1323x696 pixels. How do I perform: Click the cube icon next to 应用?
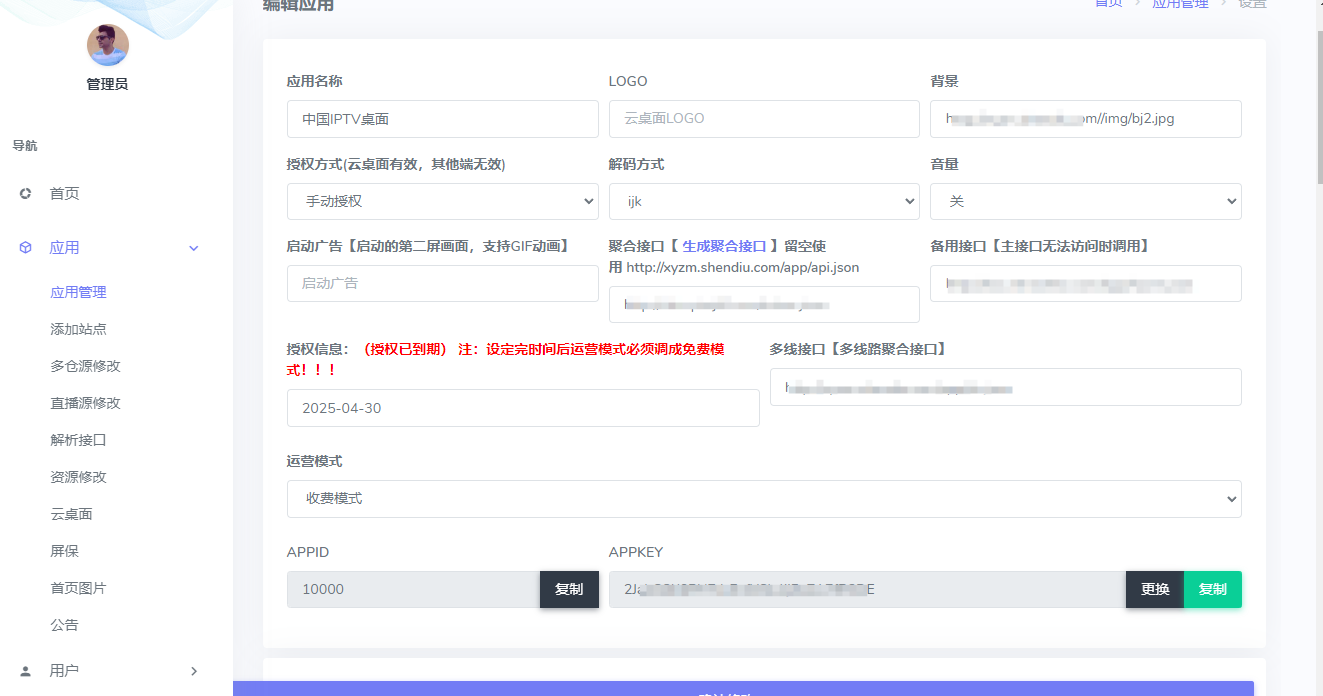coord(25,247)
